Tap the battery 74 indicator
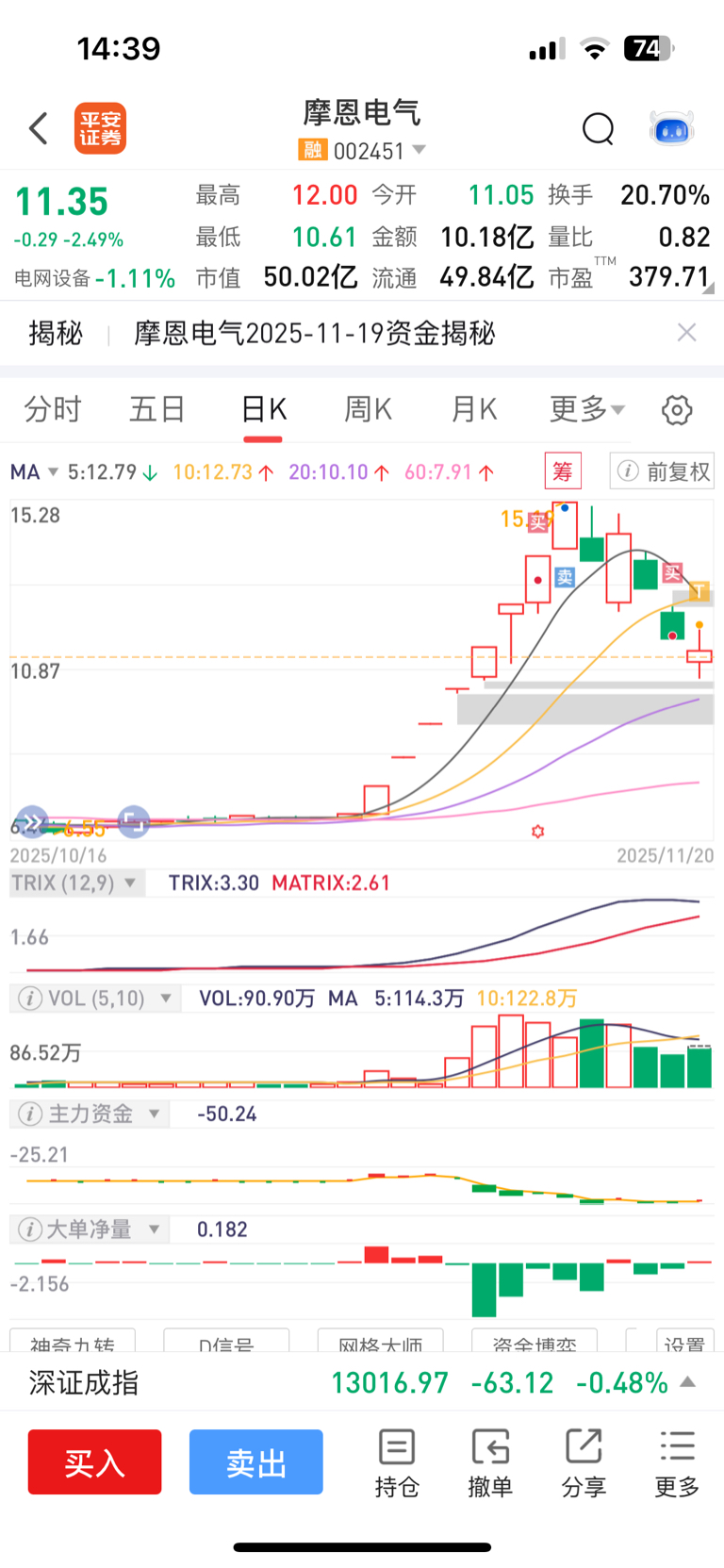Viewport: 724px width, 1568px height. click(x=649, y=48)
